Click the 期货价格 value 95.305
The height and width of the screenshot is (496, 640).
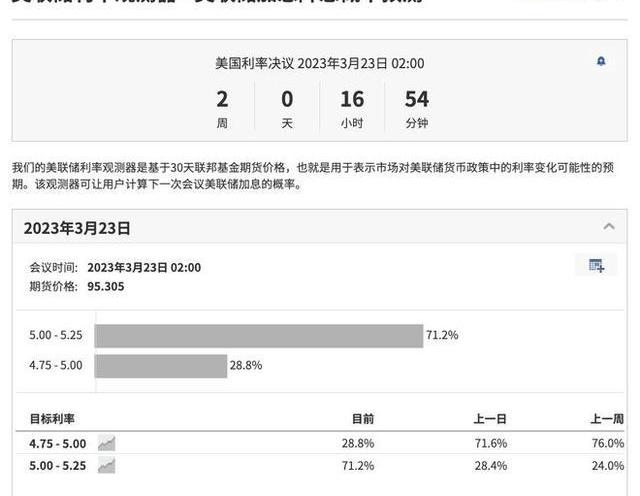coord(106,286)
